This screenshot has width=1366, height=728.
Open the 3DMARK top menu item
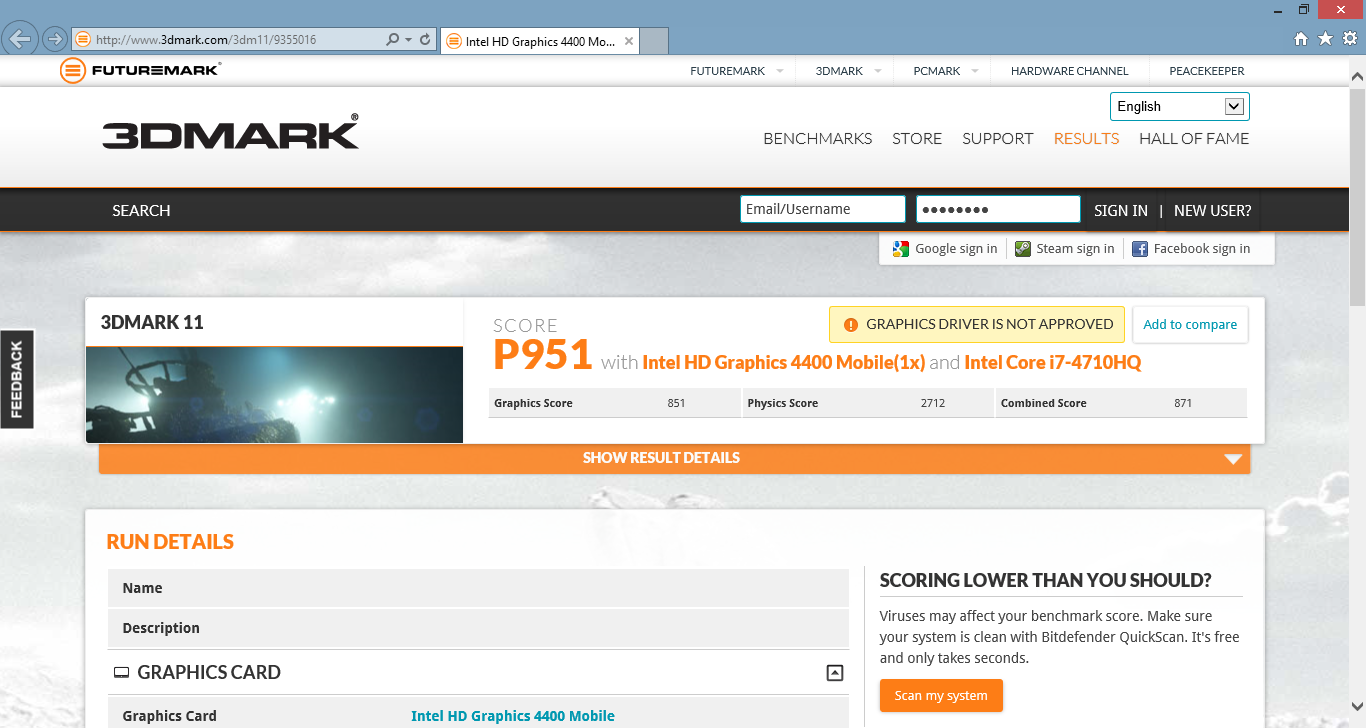839,71
